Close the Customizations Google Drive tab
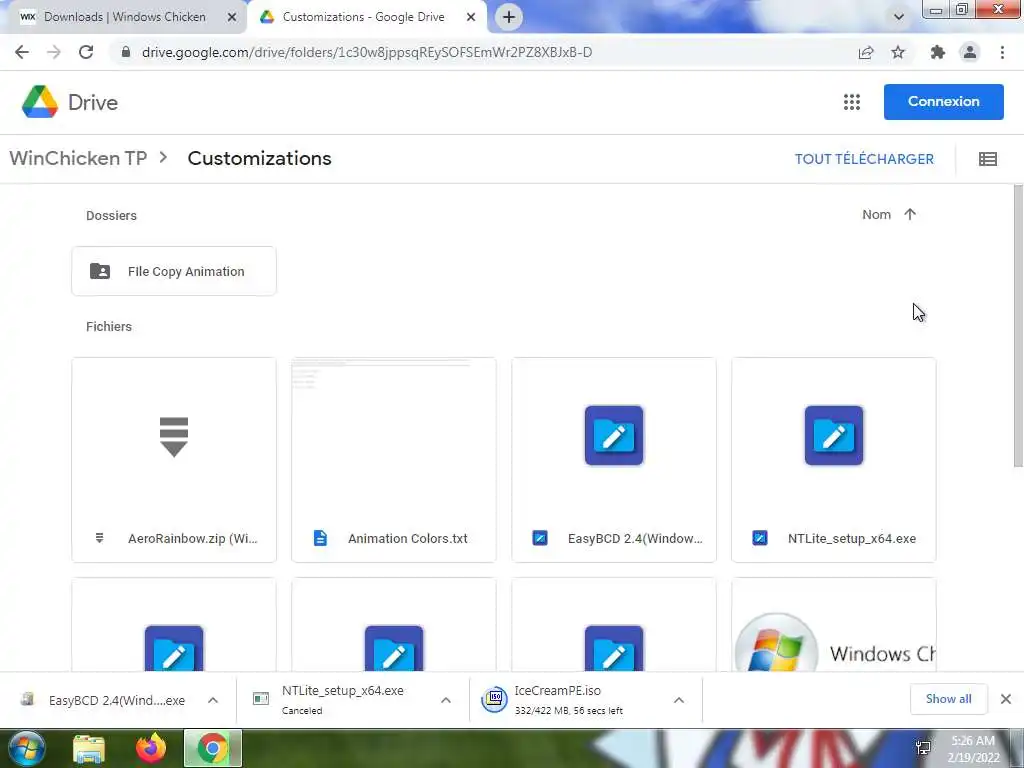Viewport: 1024px width, 768px height. [471, 17]
